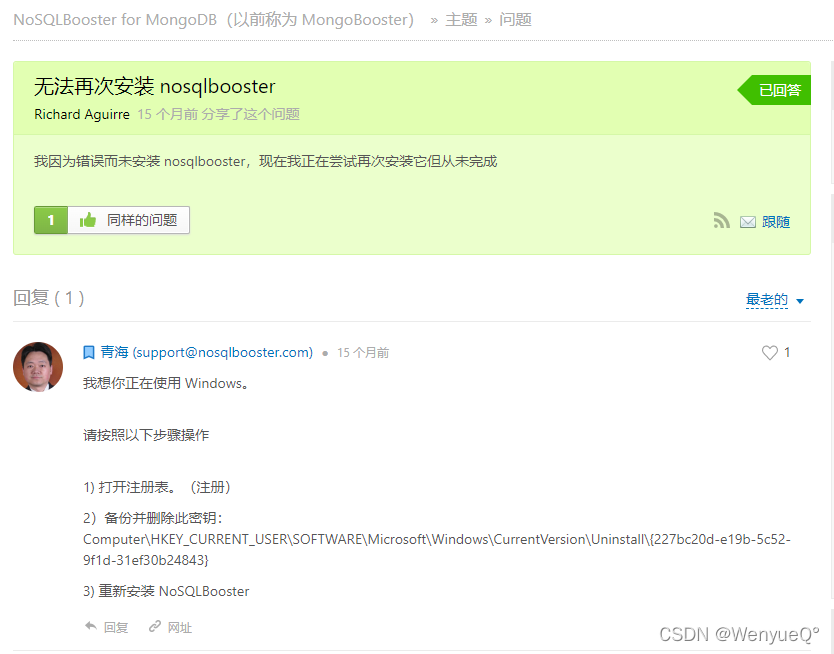Click the thumbs-up icon
Viewport: 834px width, 654px height.
coord(88,220)
